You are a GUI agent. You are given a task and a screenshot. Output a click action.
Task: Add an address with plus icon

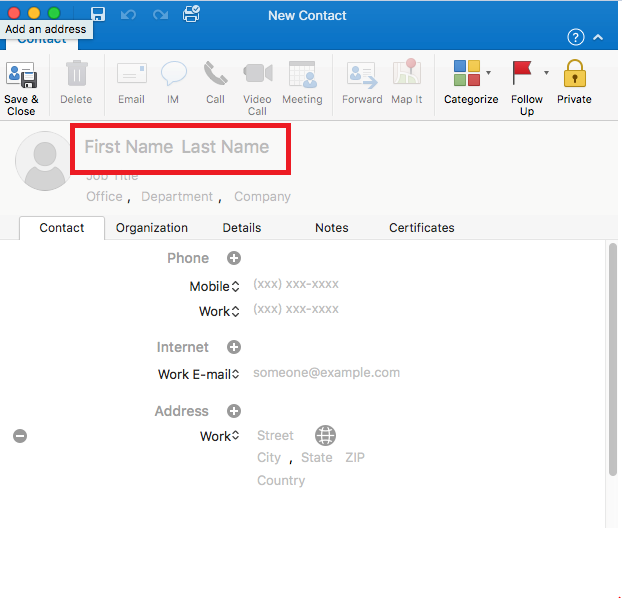pyautogui.click(x=234, y=411)
